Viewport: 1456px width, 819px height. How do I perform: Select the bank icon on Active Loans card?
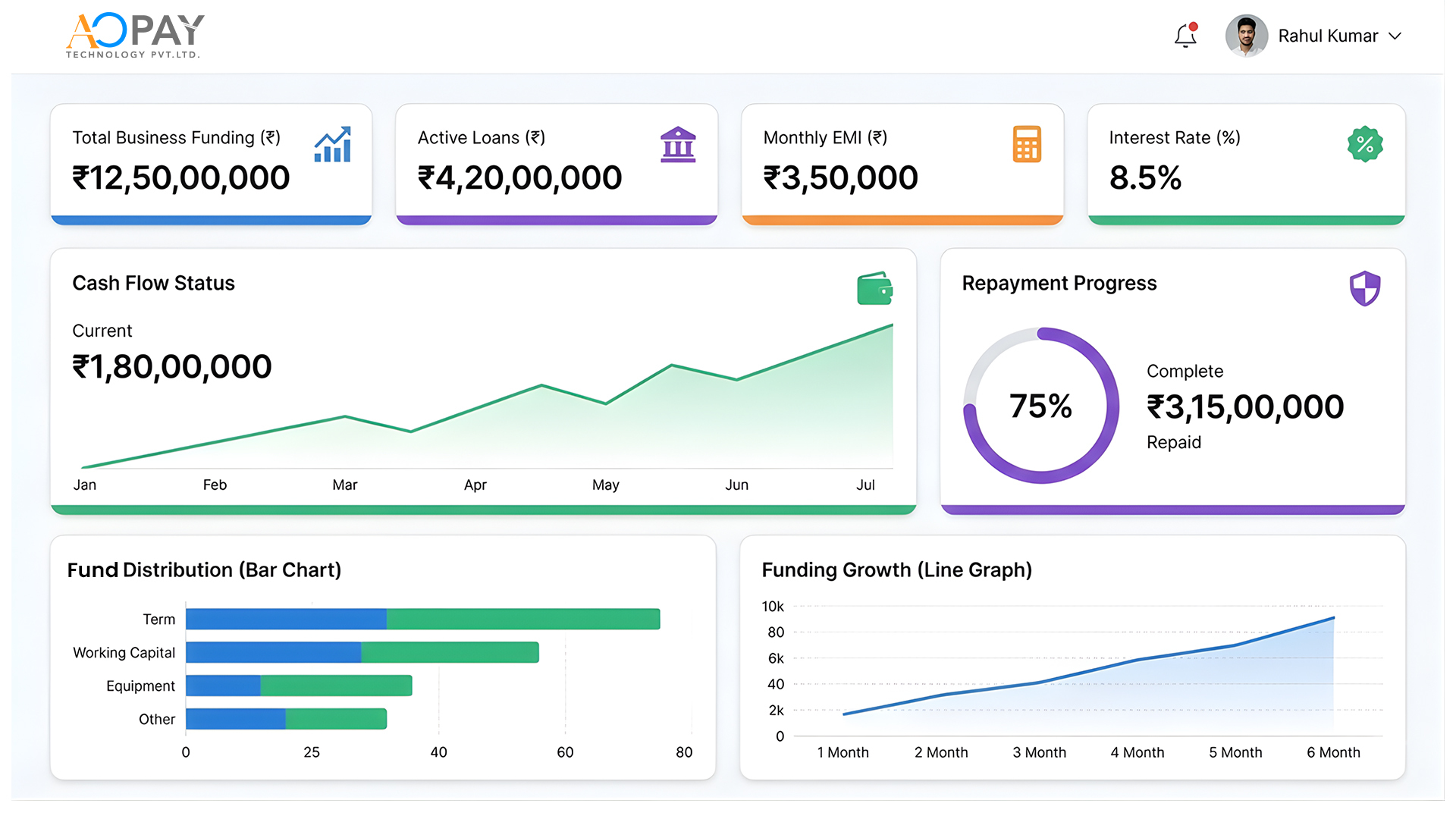679,144
